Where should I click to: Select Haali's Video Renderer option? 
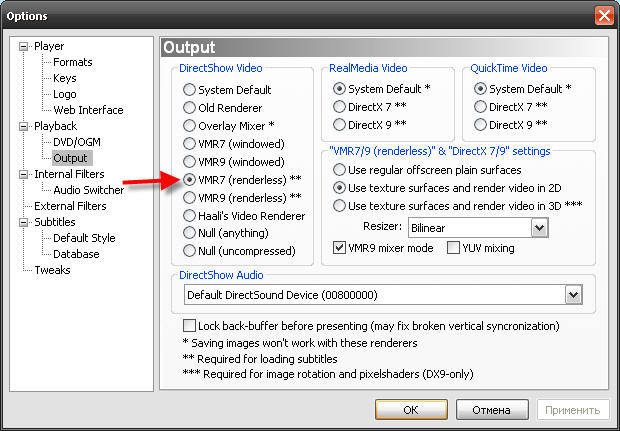(x=189, y=216)
